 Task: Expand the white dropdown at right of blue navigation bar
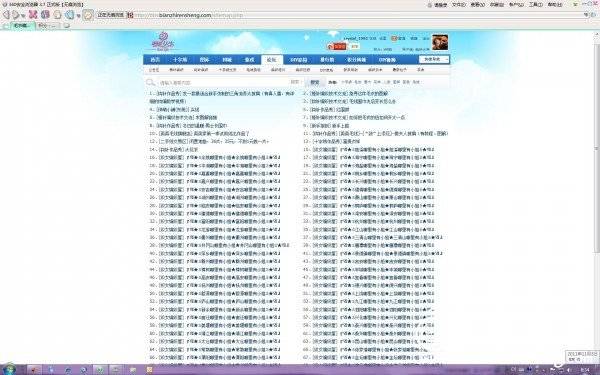(x=434, y=59)
